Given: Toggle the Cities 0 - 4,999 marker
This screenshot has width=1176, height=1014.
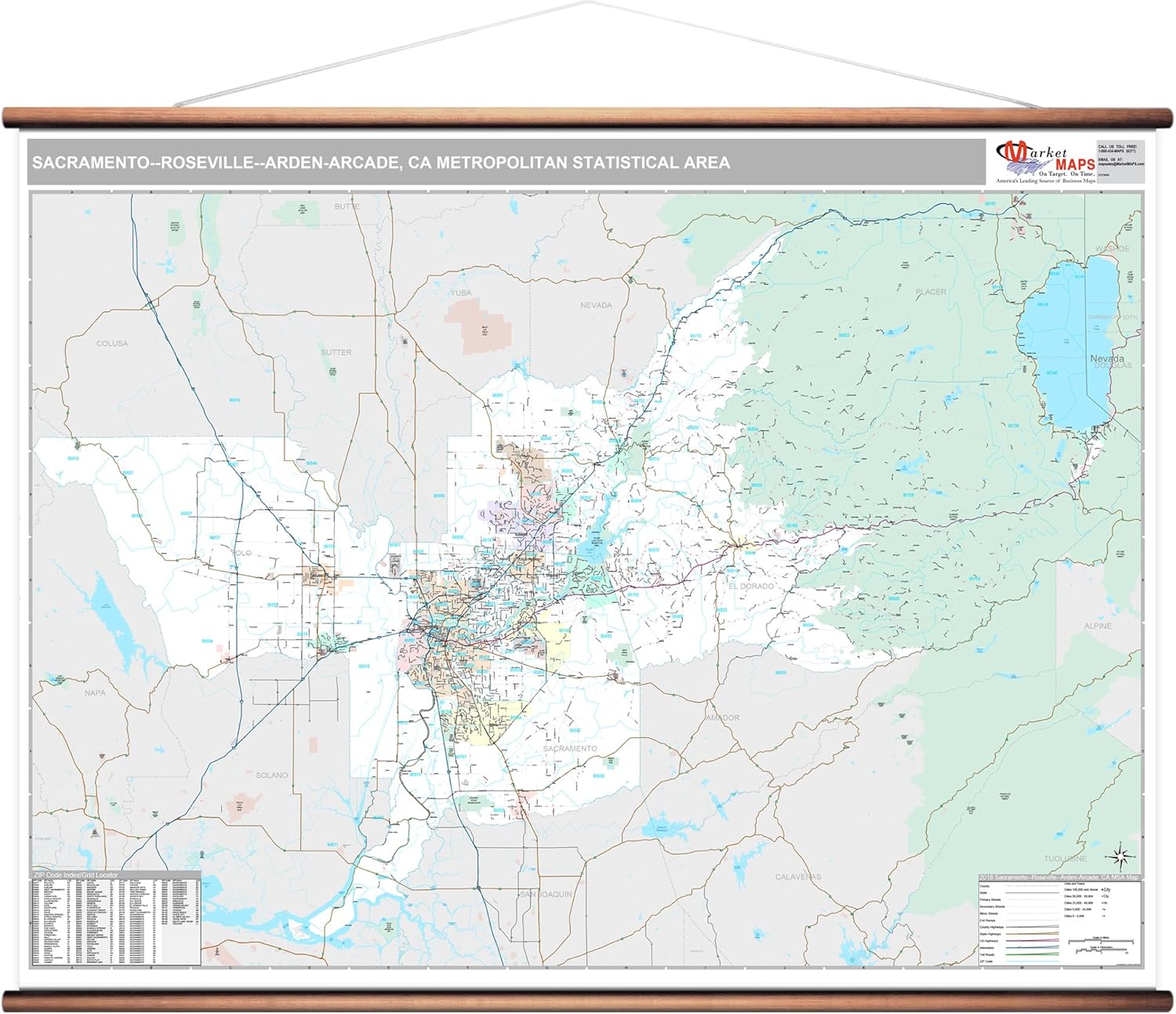Looking at the screenshot, I should (1104, 916).
